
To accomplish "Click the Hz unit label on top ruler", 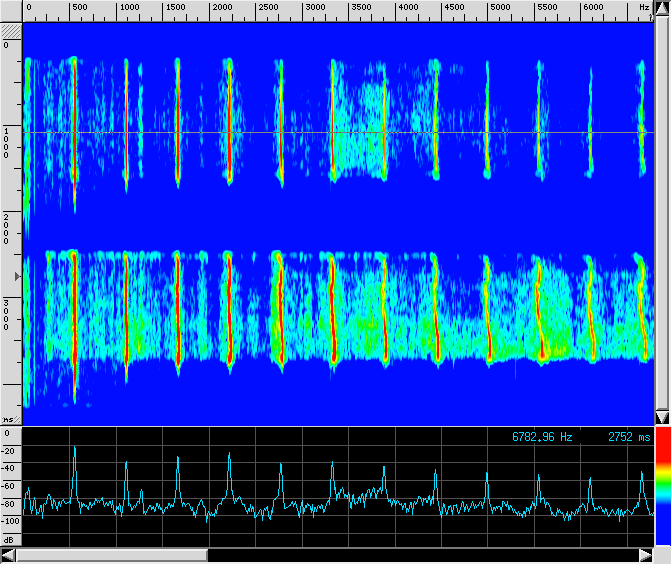I will (x=644, y=7).
